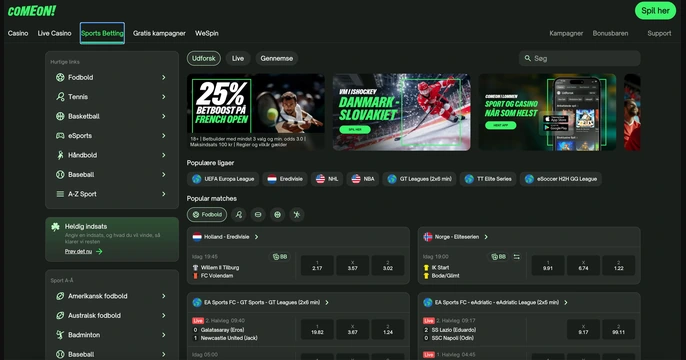
Task: Toggle the Fodbold chip under Popular matches
Action: (x=207, y=214)
